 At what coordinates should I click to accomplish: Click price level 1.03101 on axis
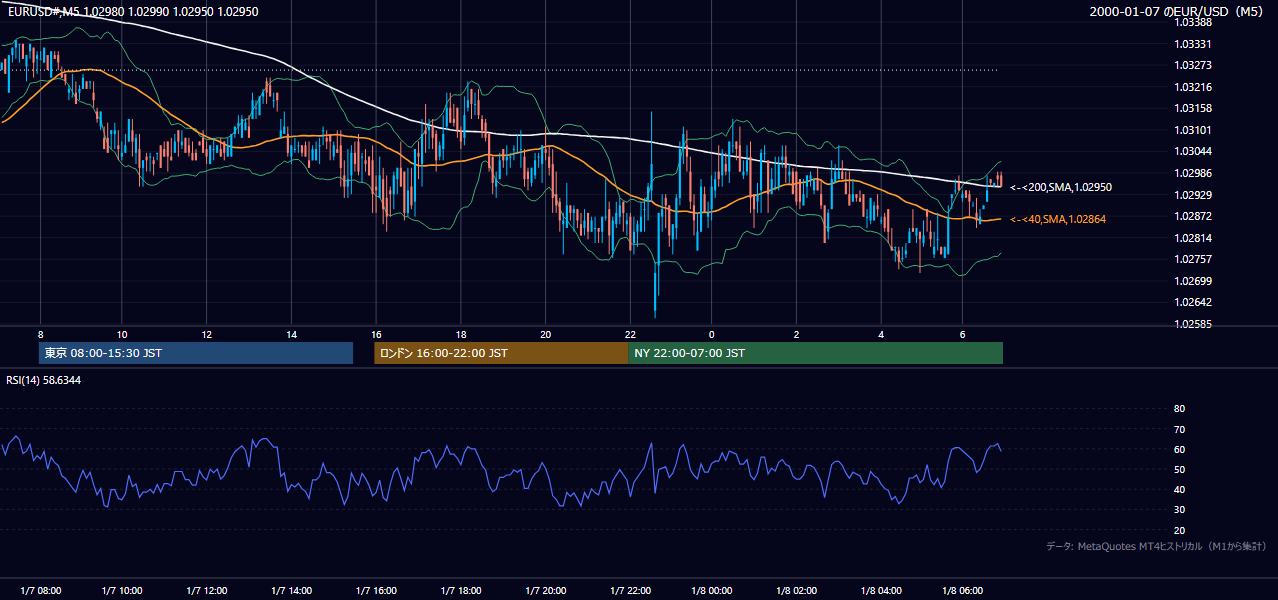(1195, 130)
